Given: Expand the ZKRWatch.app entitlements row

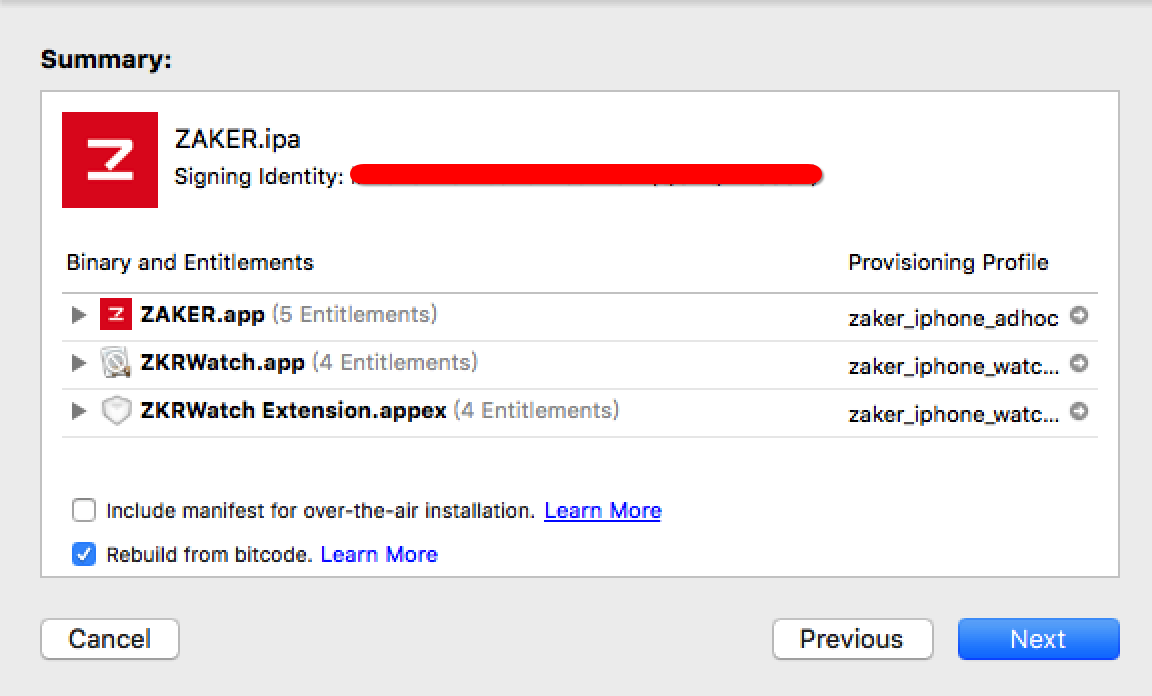Looking at the screenshot, I should click(78, 363).
